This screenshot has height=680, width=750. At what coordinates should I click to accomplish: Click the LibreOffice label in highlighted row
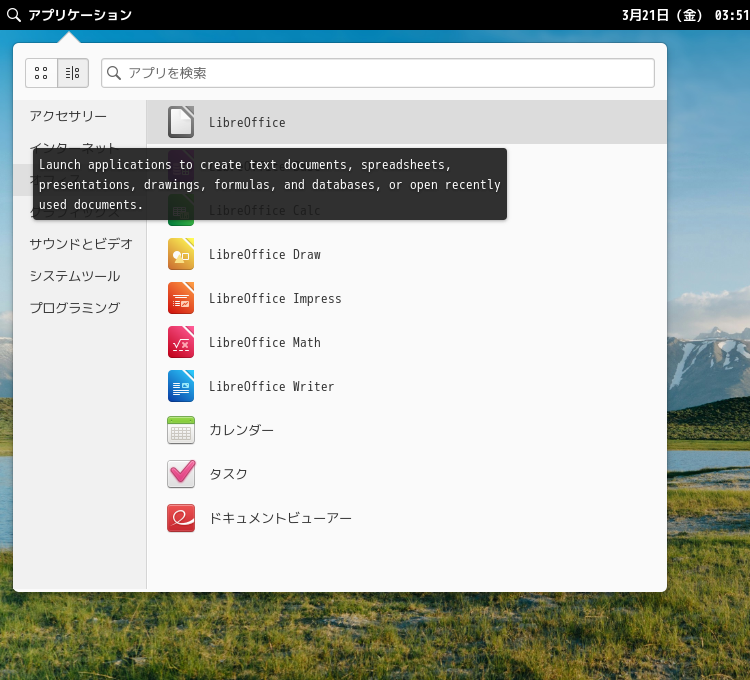[x=247, y=122]
